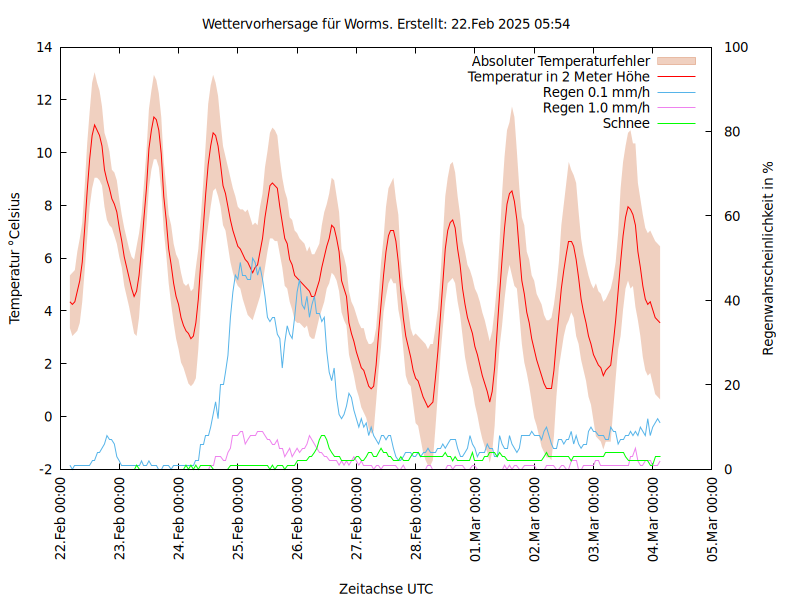Click the 0 value on the temperature axis

tap(48, 417)
